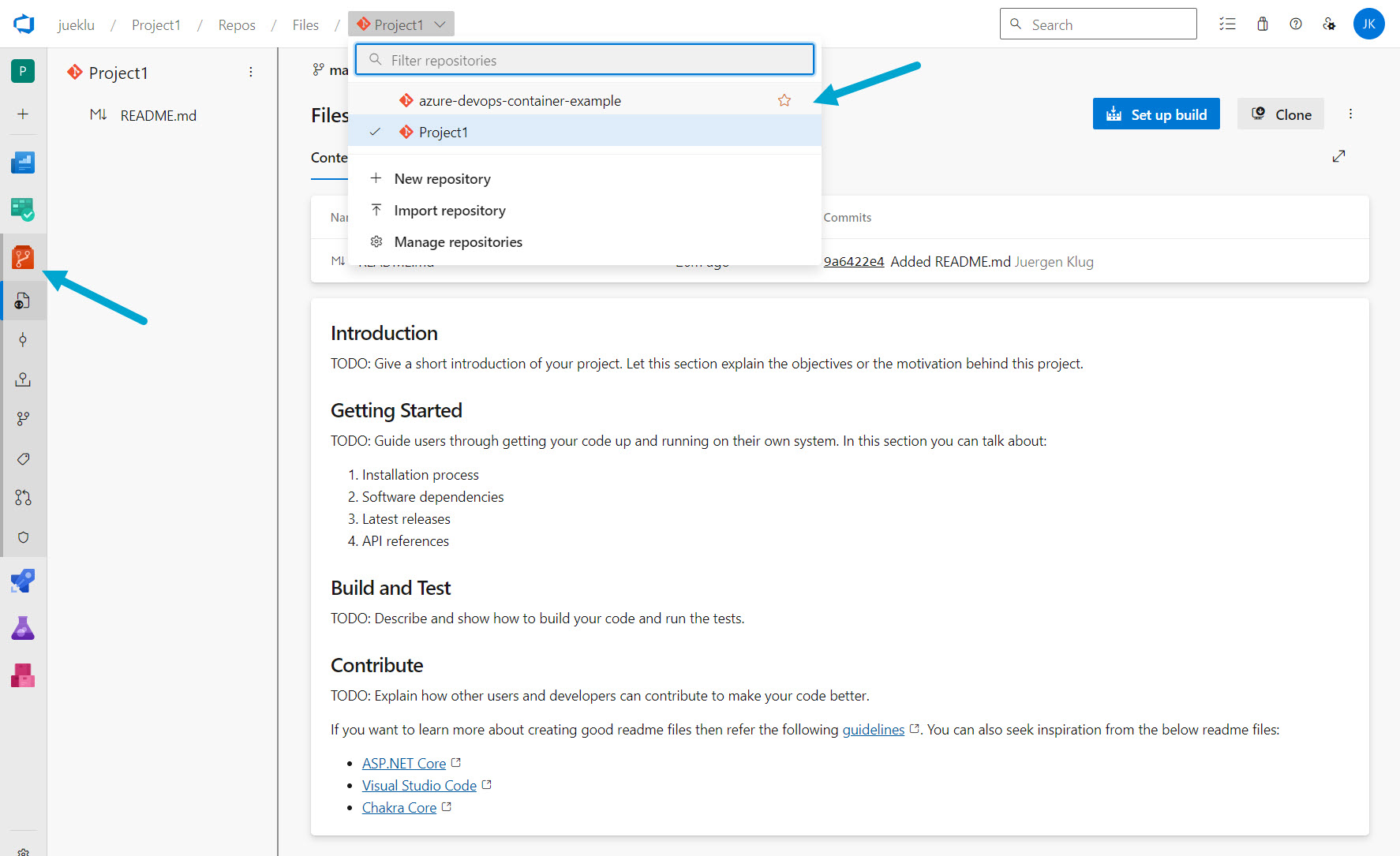Select README.md in the file tree

158,116
